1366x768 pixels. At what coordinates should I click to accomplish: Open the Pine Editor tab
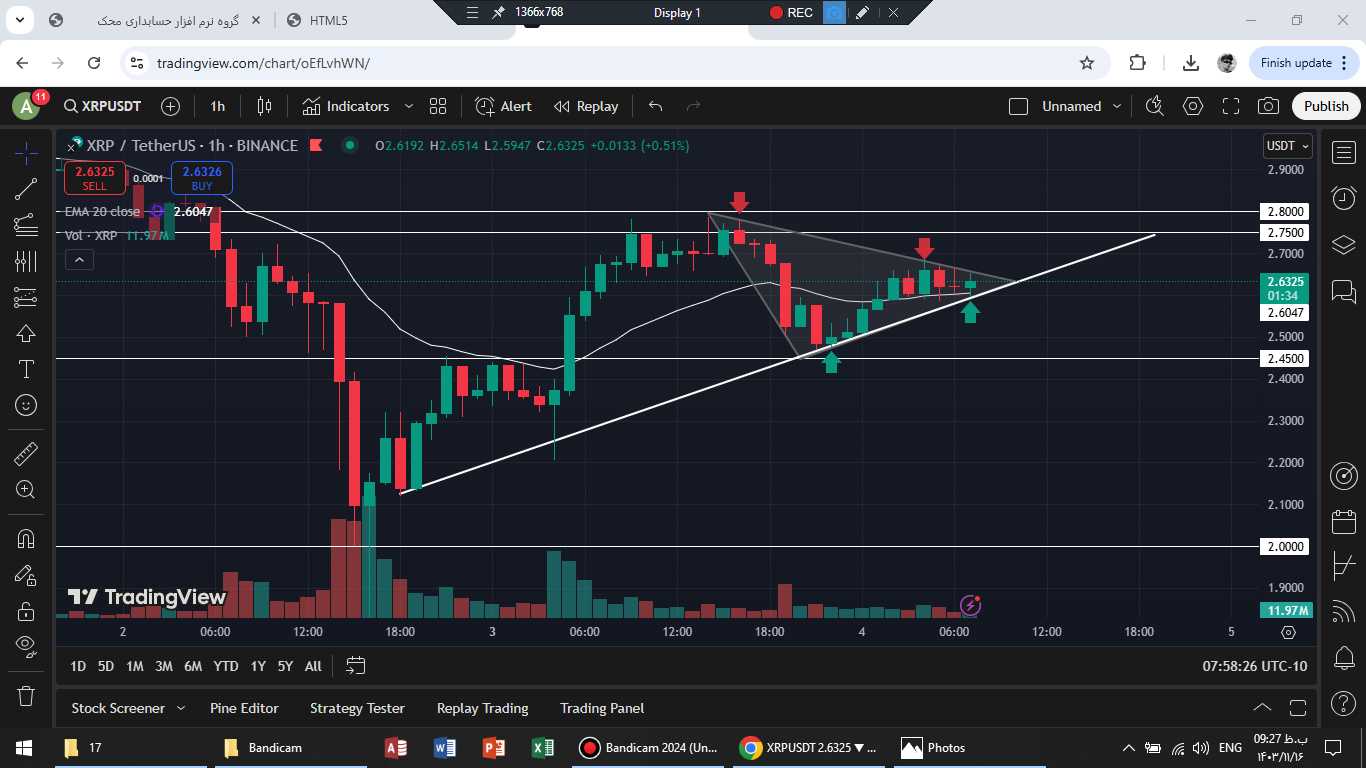(244, 708)
